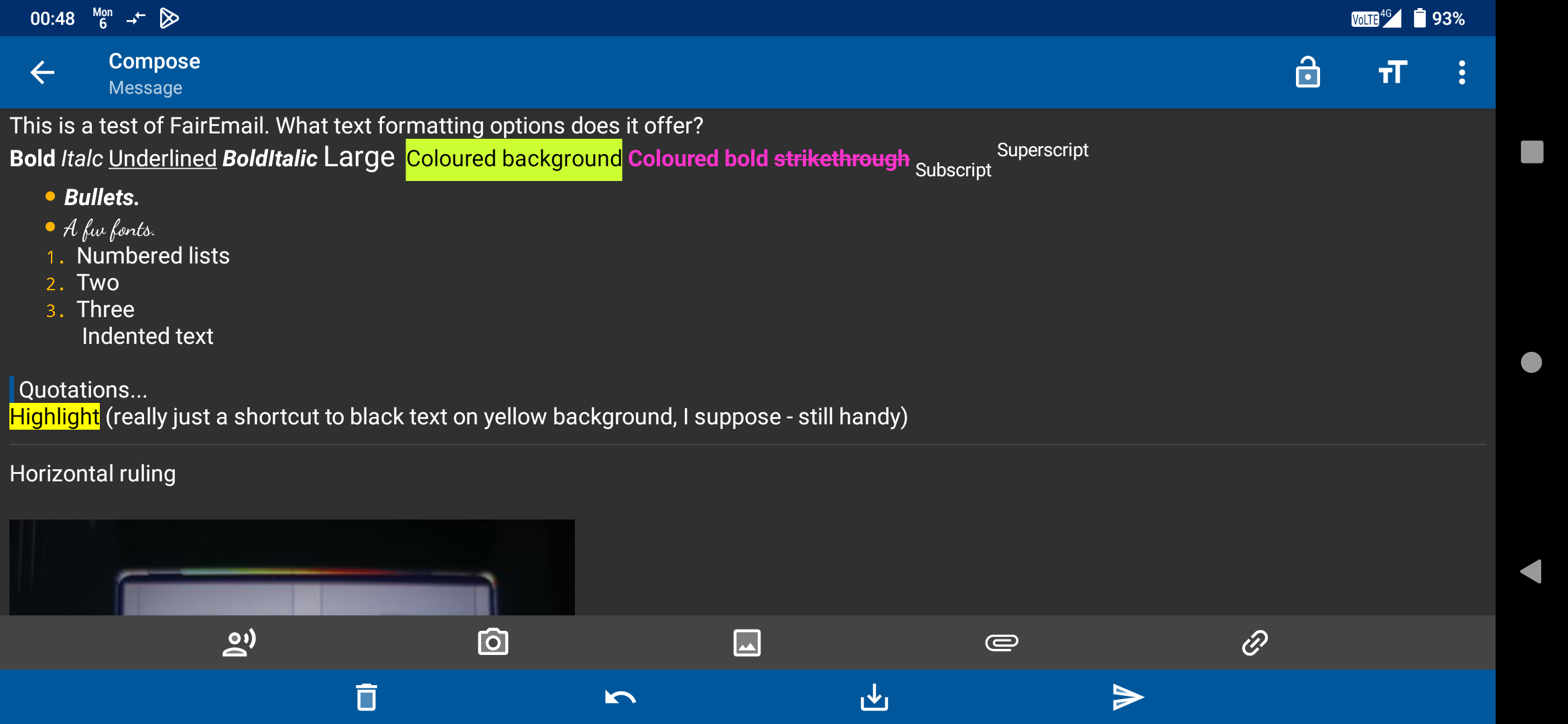The image size is (1568, 724).
Task: Tap the embedded image thumbnail
Action: pos(291,567)
